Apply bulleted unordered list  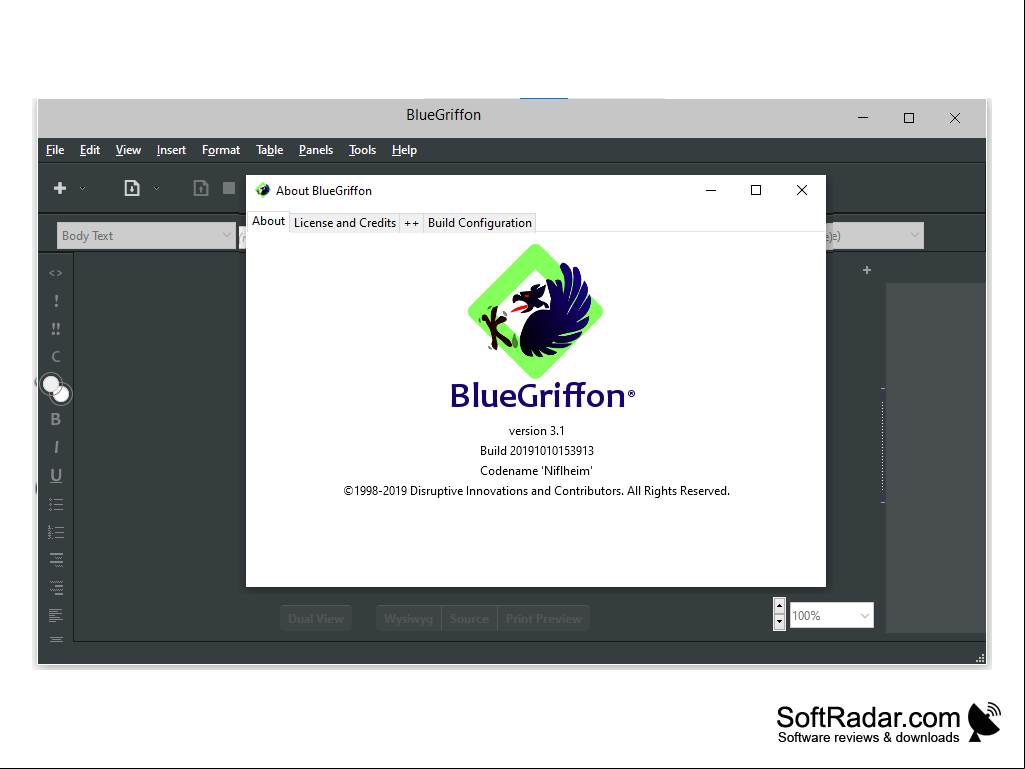[x=56, y=504]
